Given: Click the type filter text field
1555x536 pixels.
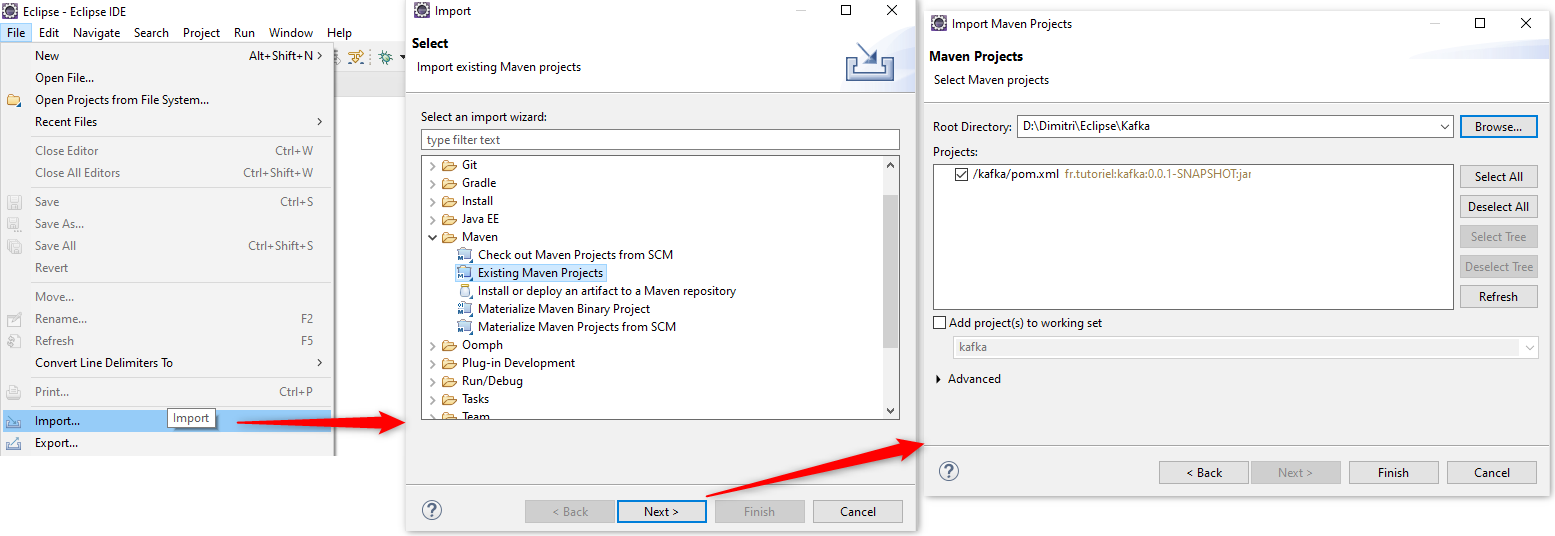Looking at the screenshot, I should point(660,140).
